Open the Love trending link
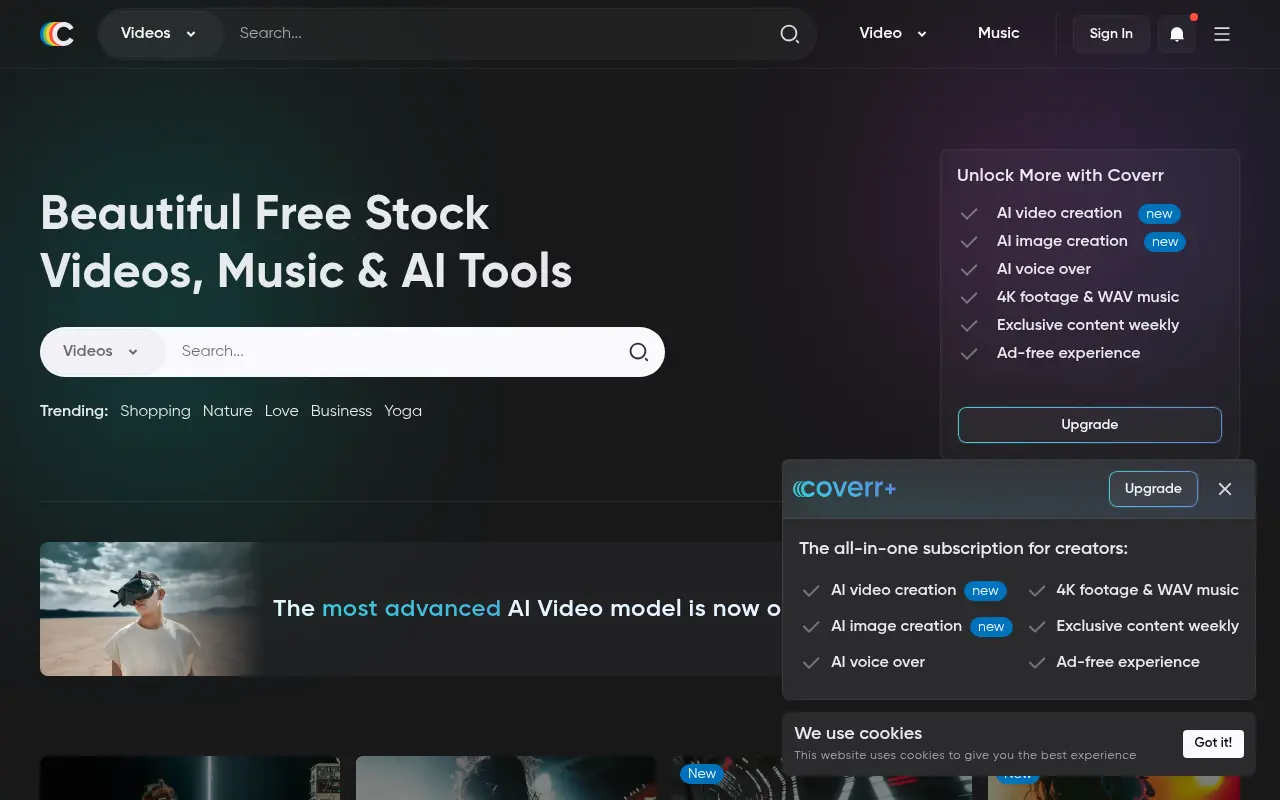 pyautogui.click(x=282, y=411)
